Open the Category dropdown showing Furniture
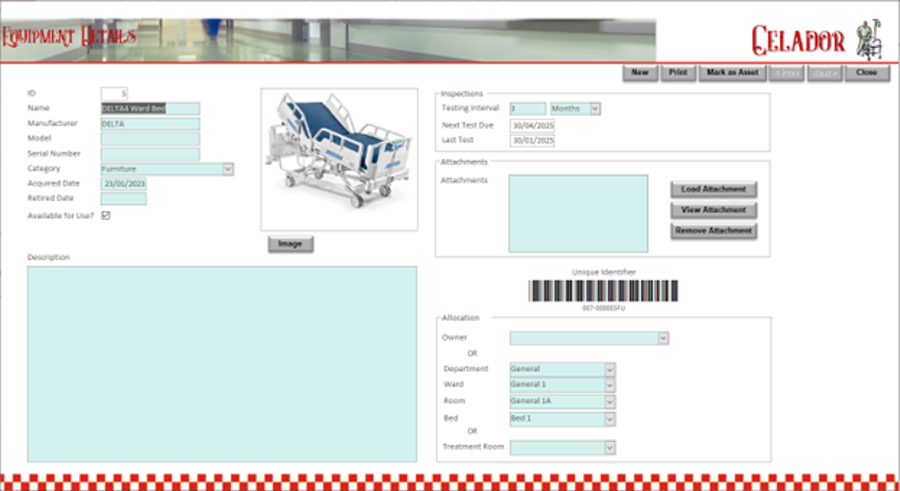The height and width of the screenshot is (491, 900). tap(228, 170)
